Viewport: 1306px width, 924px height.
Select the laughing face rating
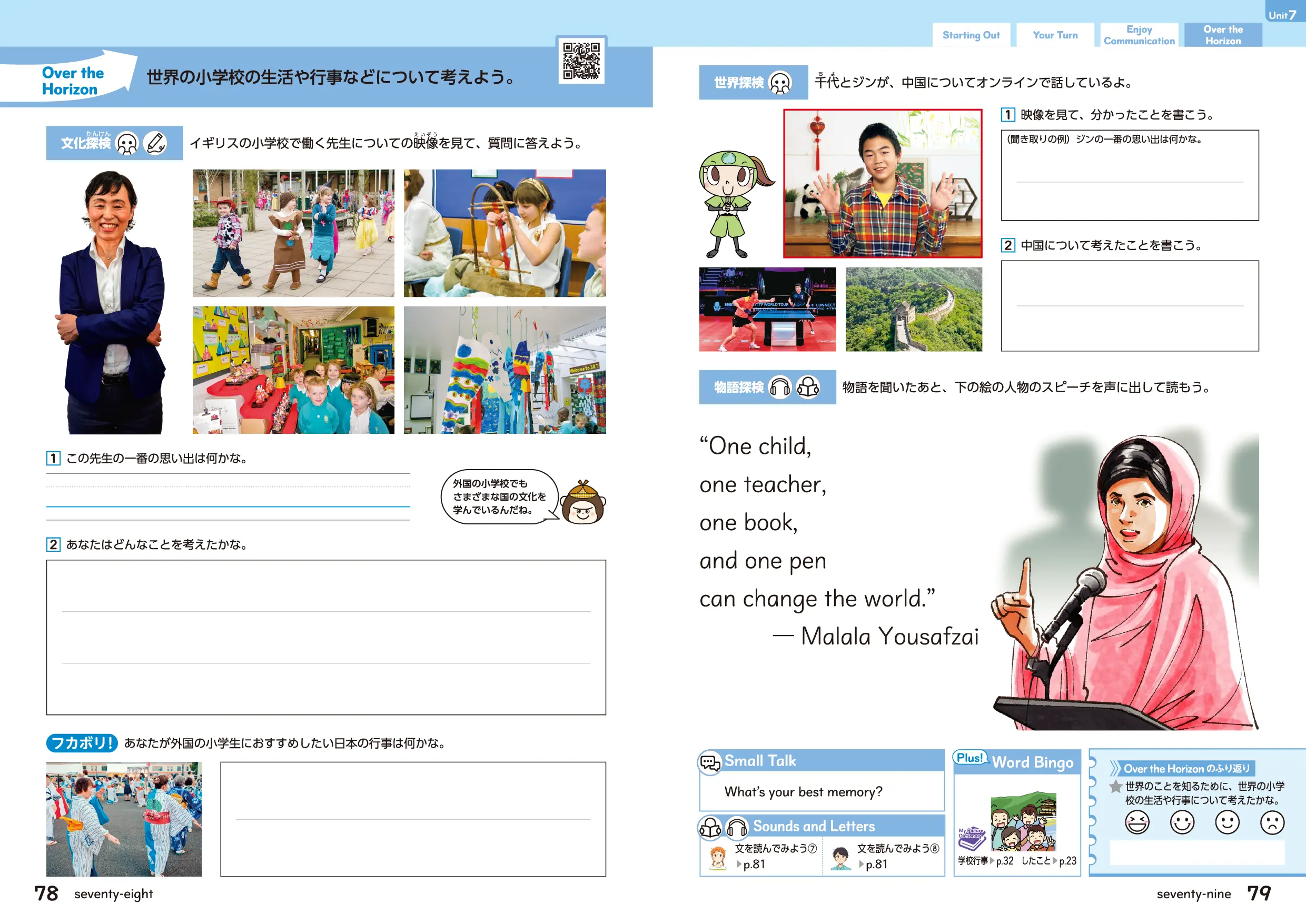pos(1136,822)
